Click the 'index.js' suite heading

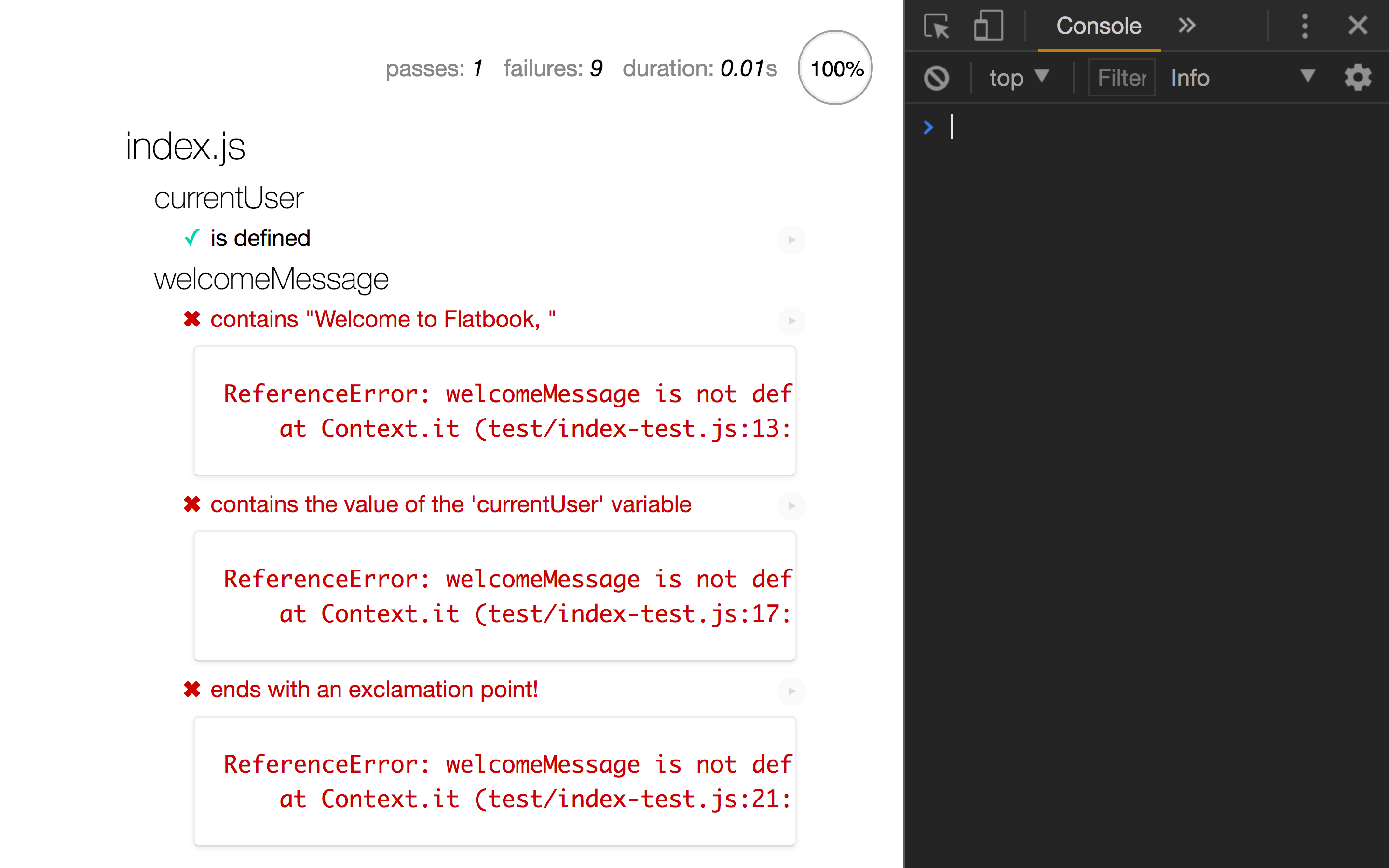pos(185,147)
